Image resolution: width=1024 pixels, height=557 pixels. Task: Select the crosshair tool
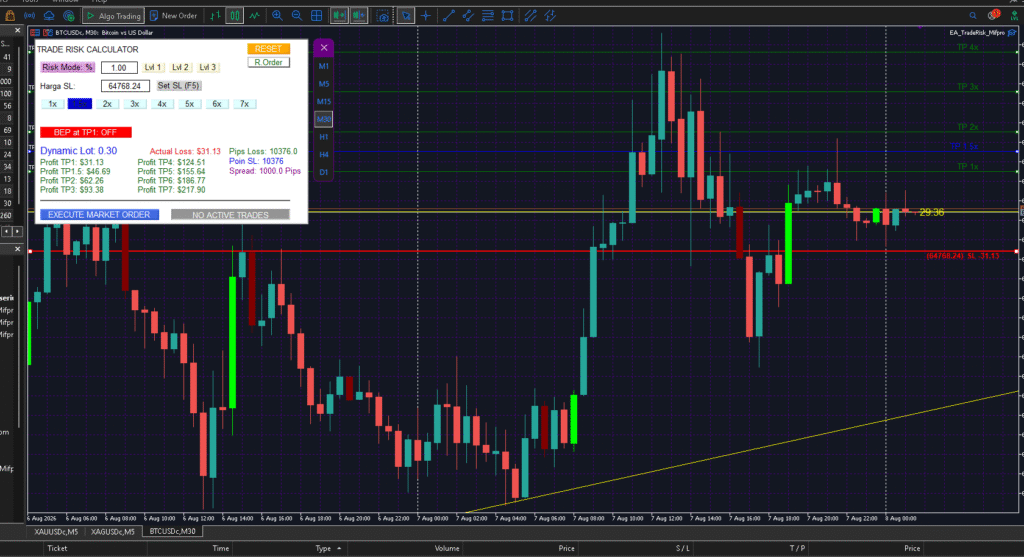coord(426,16)
